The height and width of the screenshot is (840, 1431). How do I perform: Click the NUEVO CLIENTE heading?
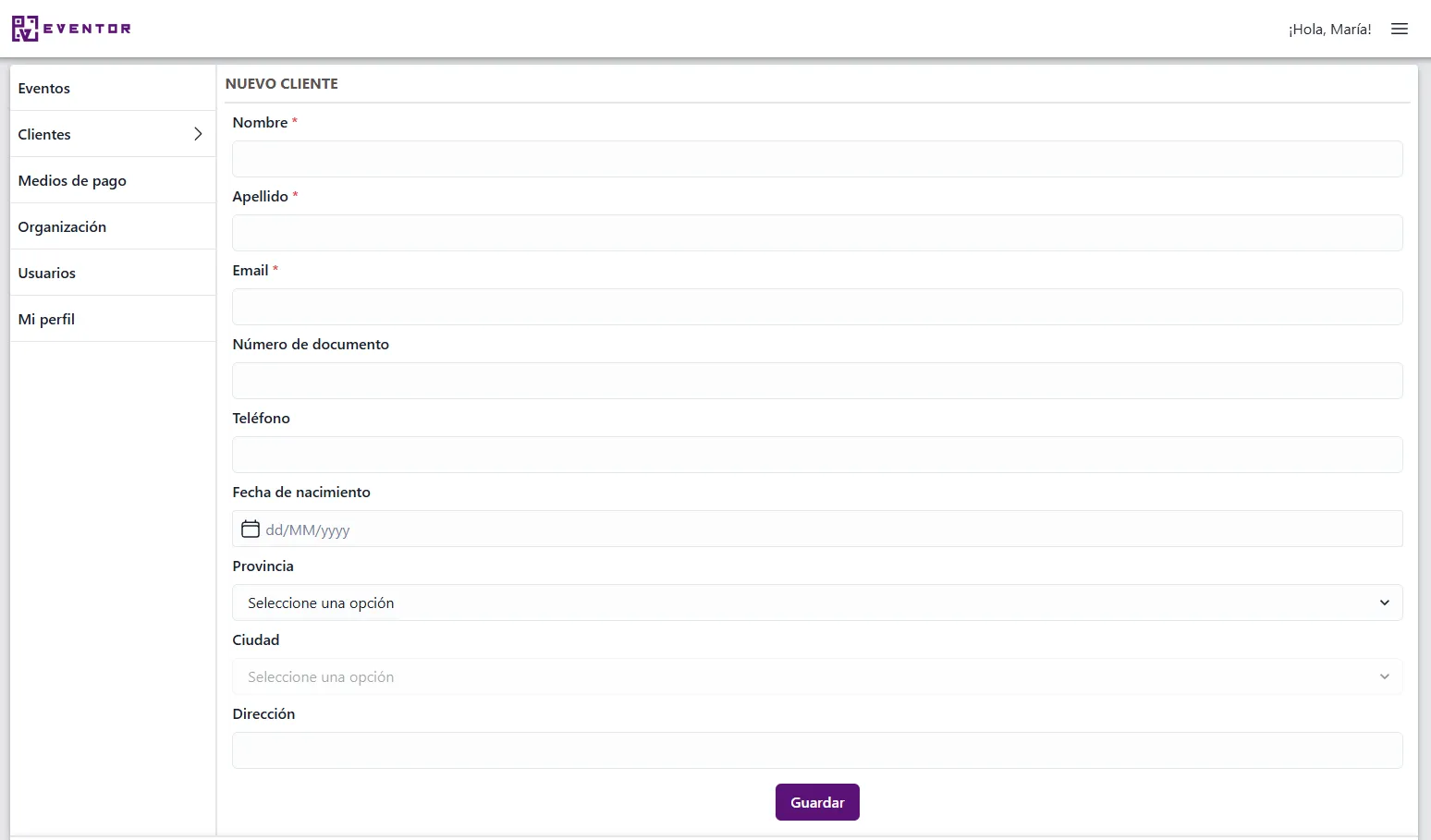point(282,83)
